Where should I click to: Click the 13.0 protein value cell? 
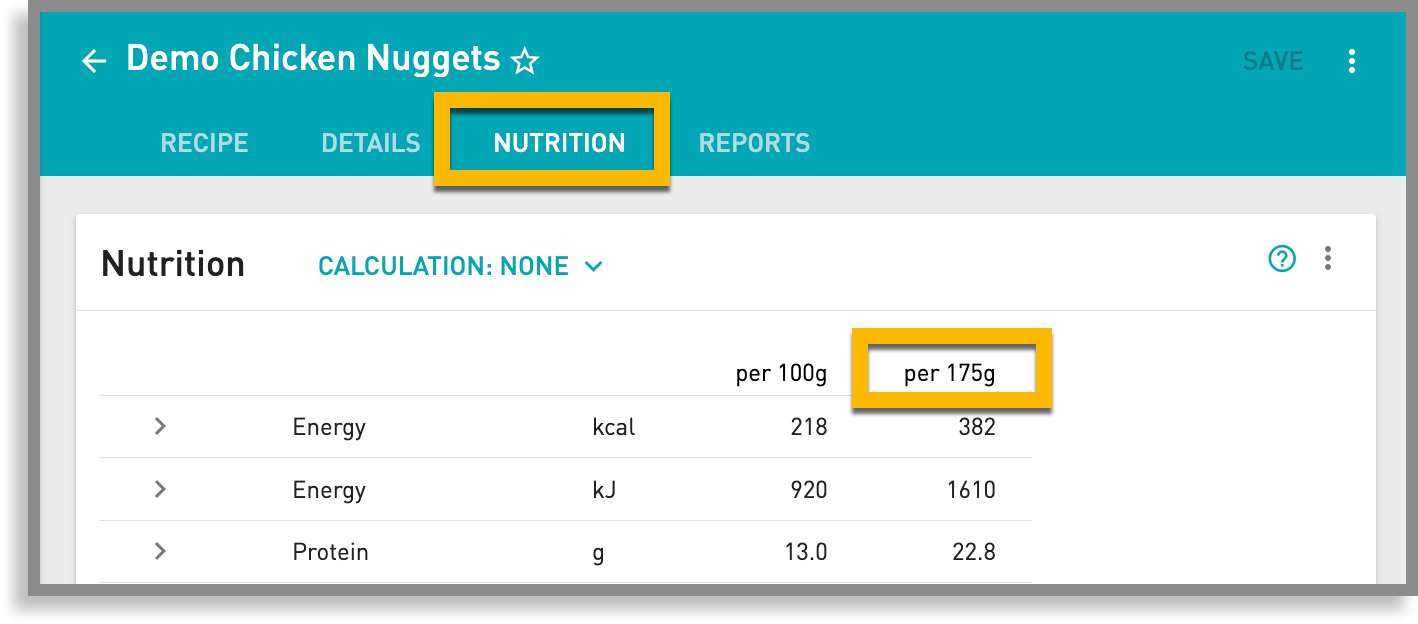tap(805, 551)
